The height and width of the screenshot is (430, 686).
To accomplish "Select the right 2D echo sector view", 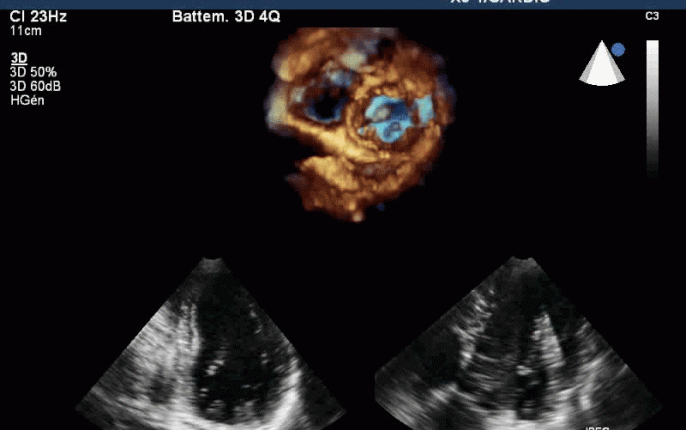I will [520, 343].
